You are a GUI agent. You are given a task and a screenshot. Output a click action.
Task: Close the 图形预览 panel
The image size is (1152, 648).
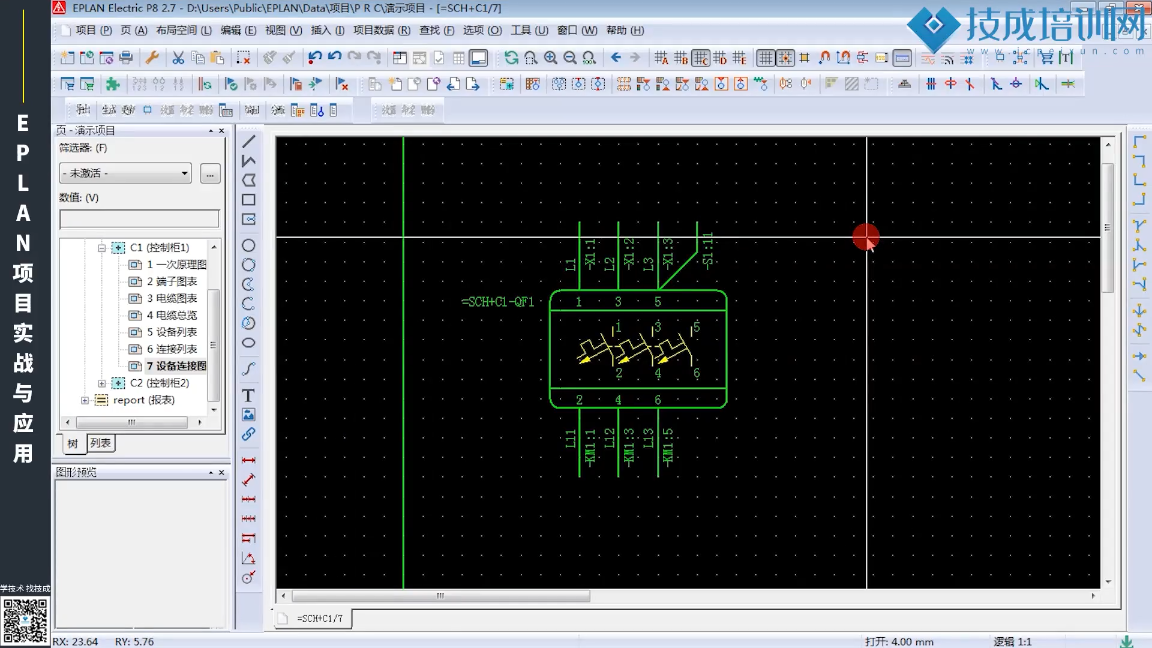tap(221, 472)
